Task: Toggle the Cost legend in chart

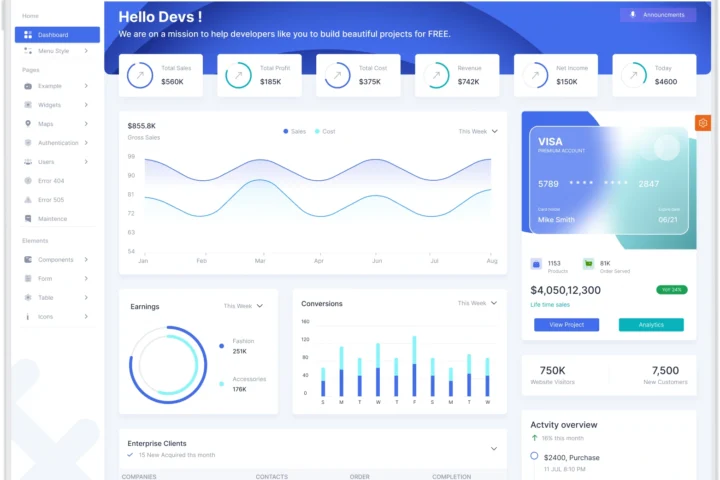Action: 325,131
